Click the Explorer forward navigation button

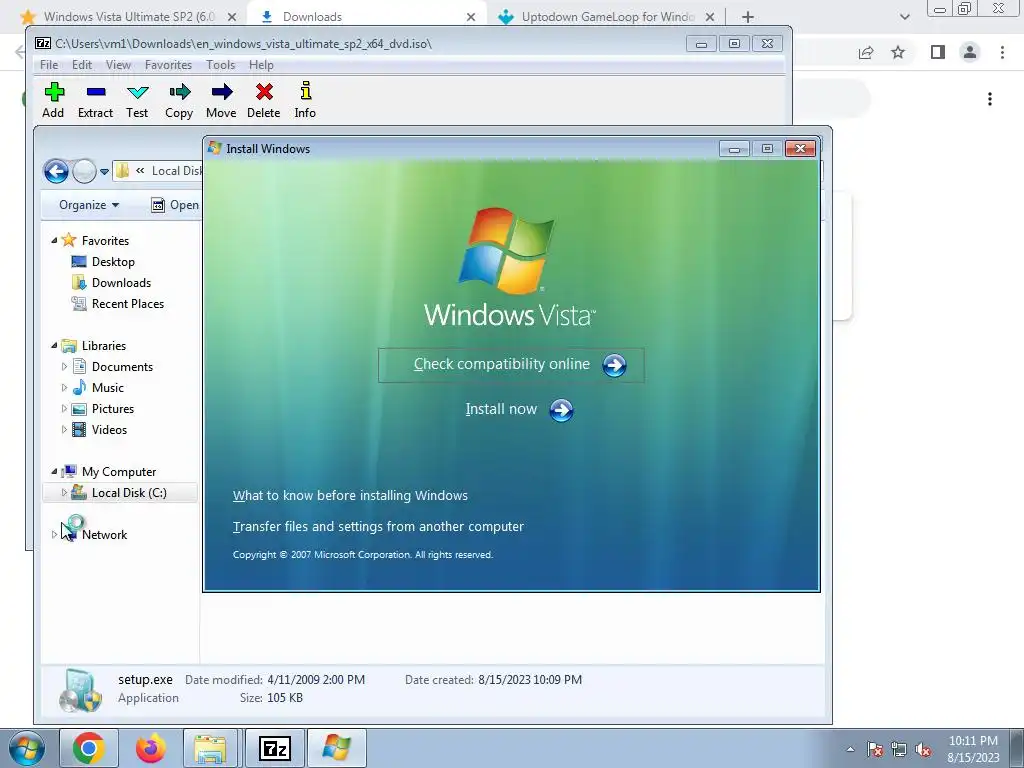pyautogui.click(x=84, y=172)
